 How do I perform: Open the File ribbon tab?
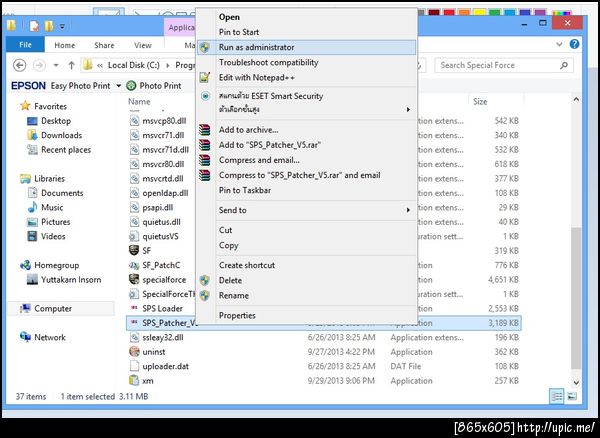25,45
